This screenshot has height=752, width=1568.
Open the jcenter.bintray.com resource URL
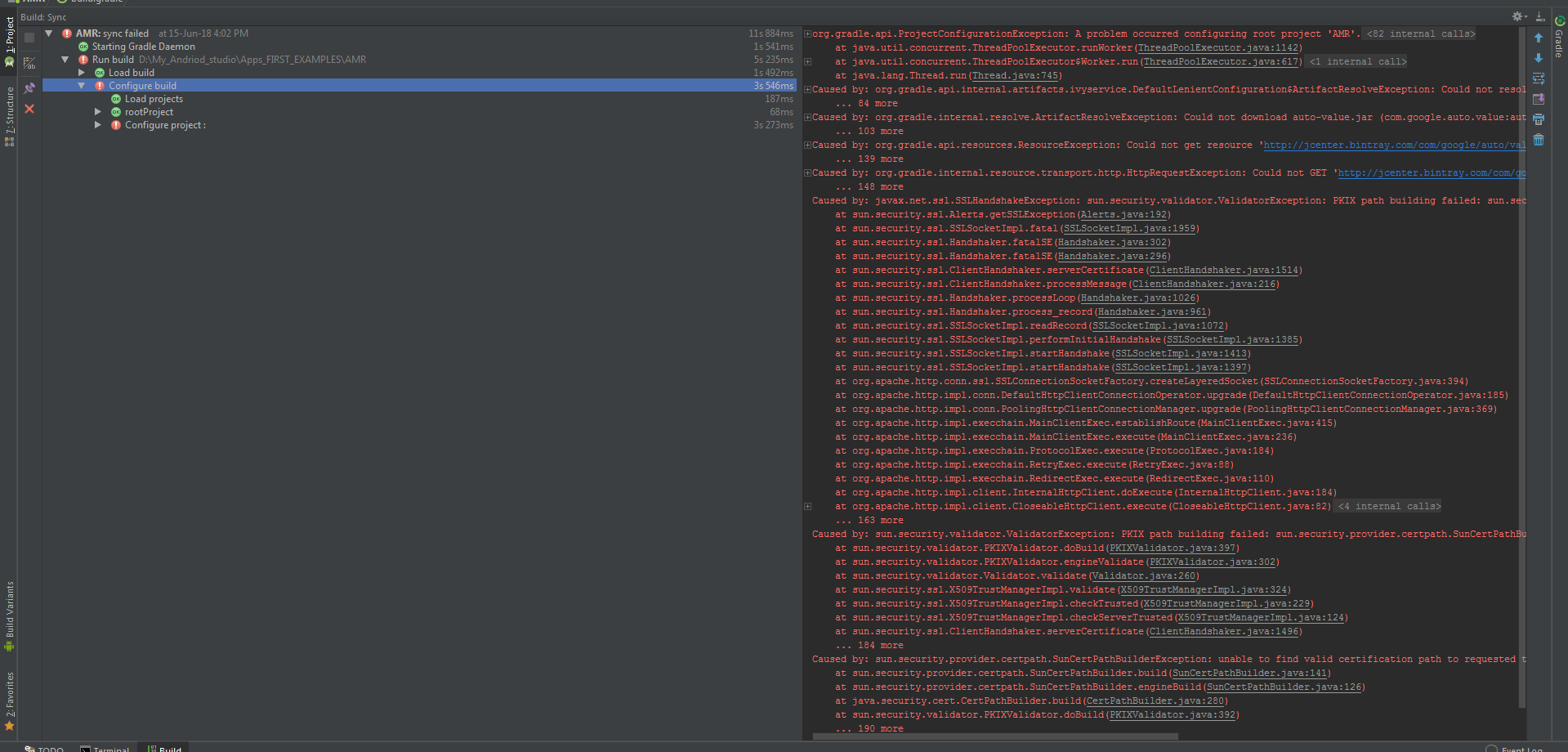(1395, 145)
